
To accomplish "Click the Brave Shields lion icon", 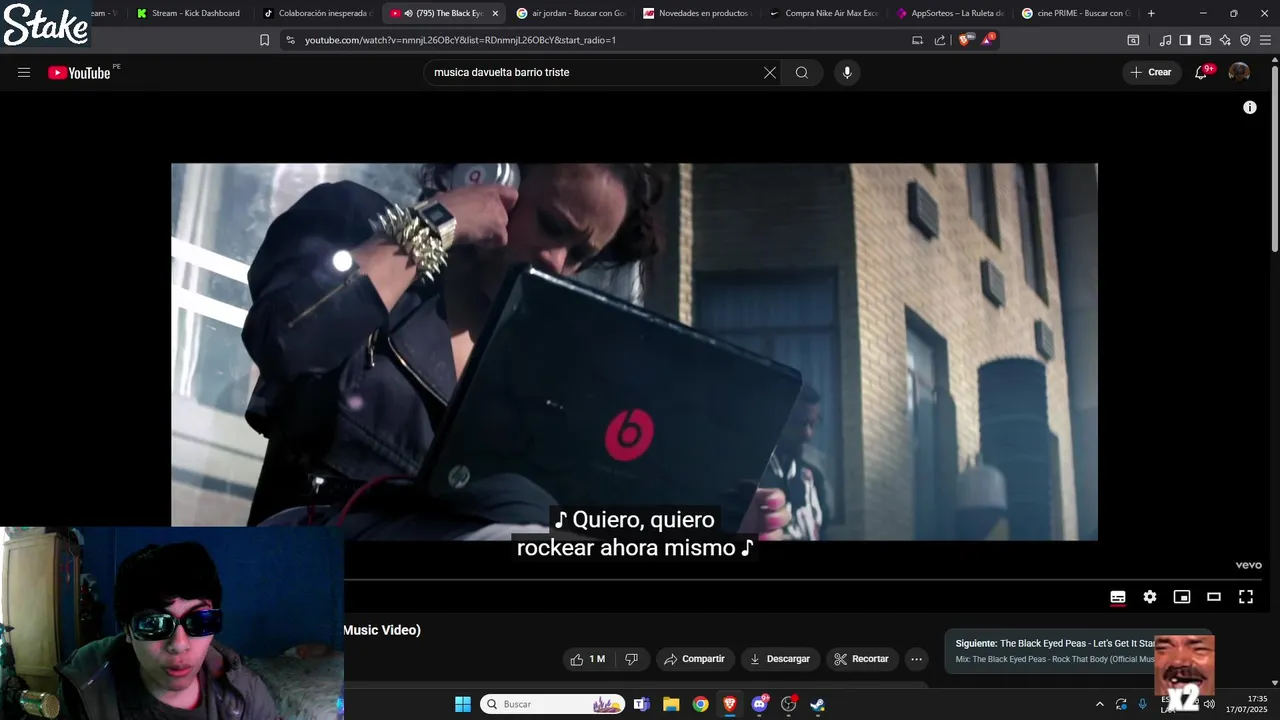I will click(964, 40).
